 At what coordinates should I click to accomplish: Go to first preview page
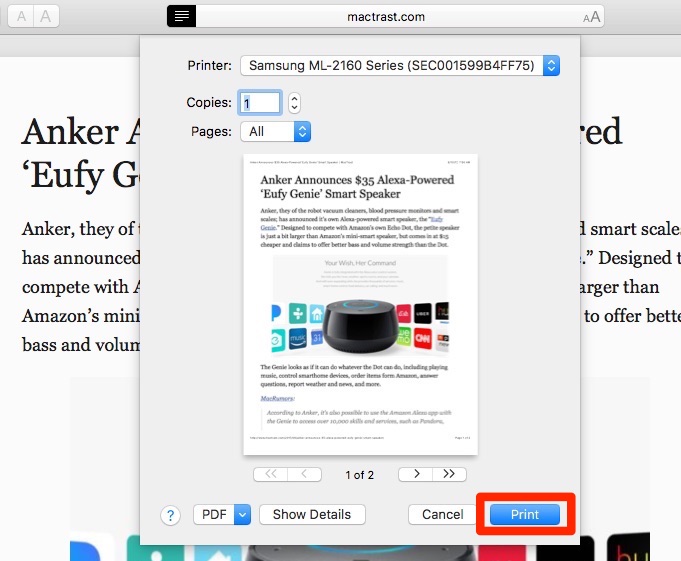(271, 474)
